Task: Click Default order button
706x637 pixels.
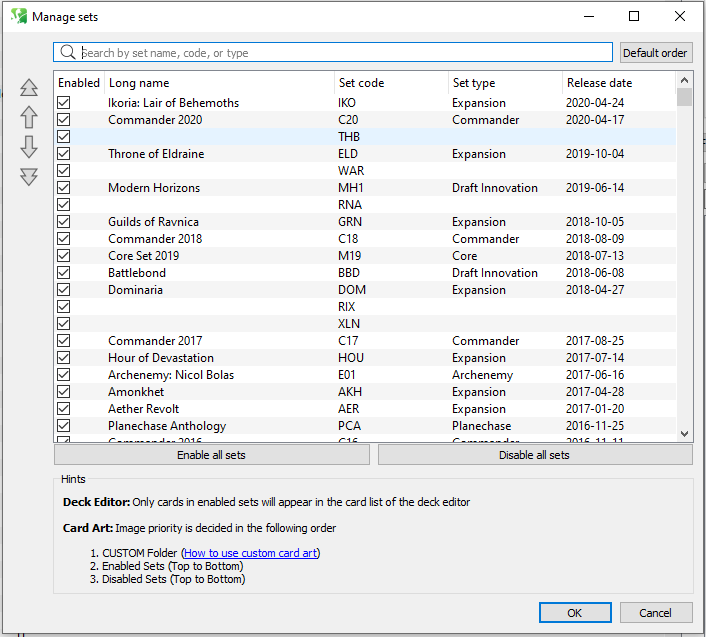Action: click(x=656, y=53)
